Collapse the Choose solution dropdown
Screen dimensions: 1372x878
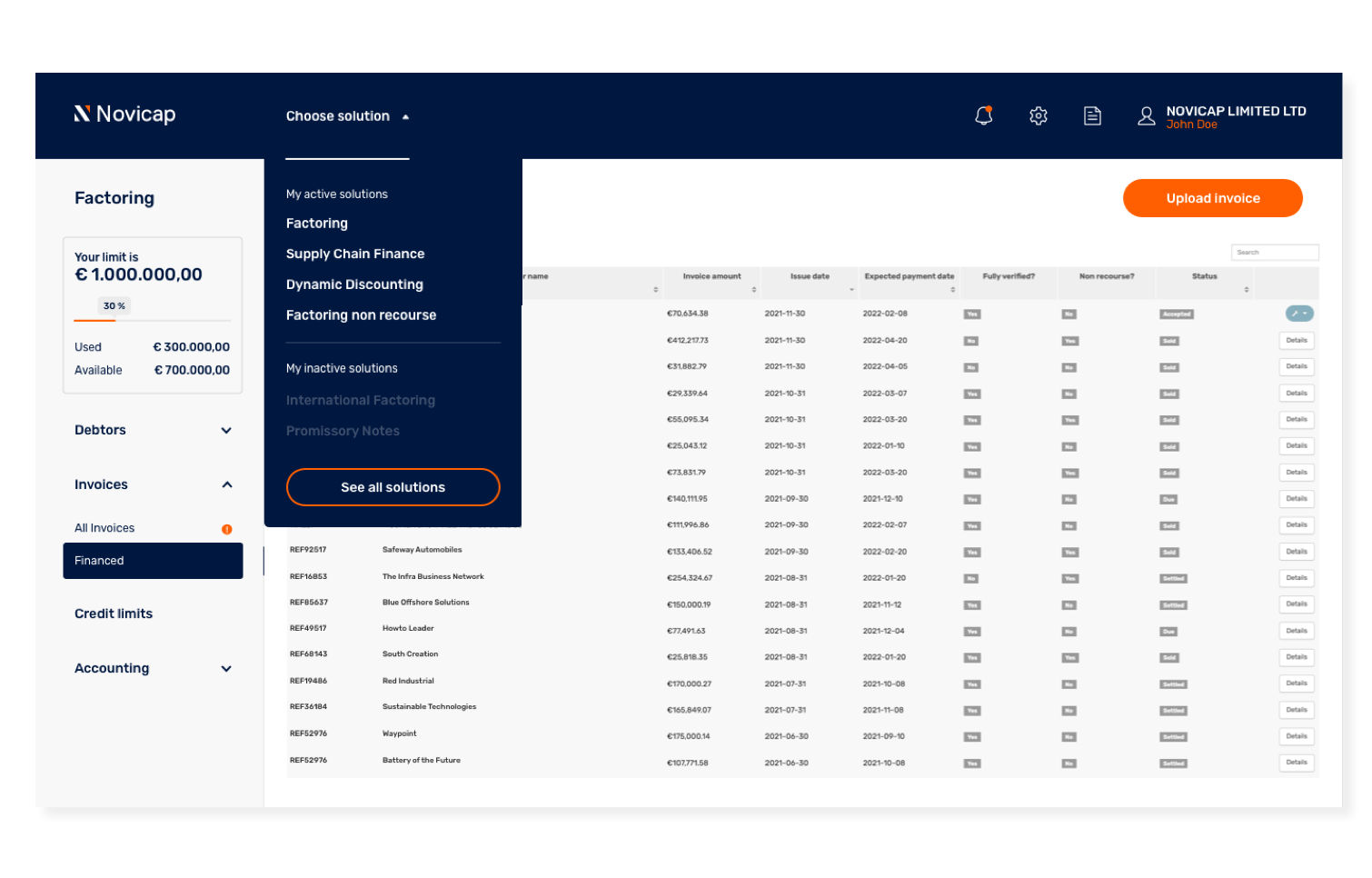[347, 116]
